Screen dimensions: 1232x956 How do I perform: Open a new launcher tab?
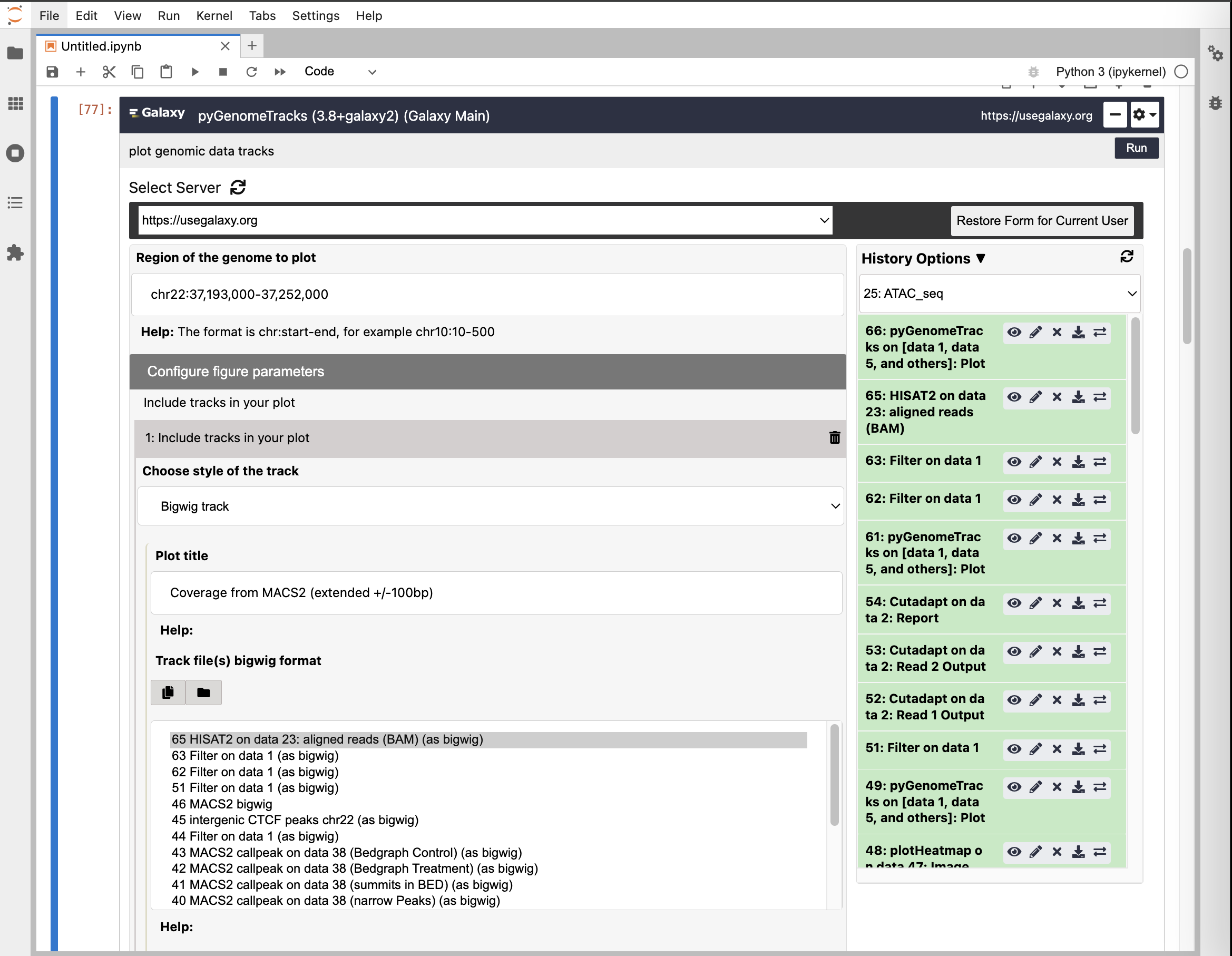[x=251, y=46]
